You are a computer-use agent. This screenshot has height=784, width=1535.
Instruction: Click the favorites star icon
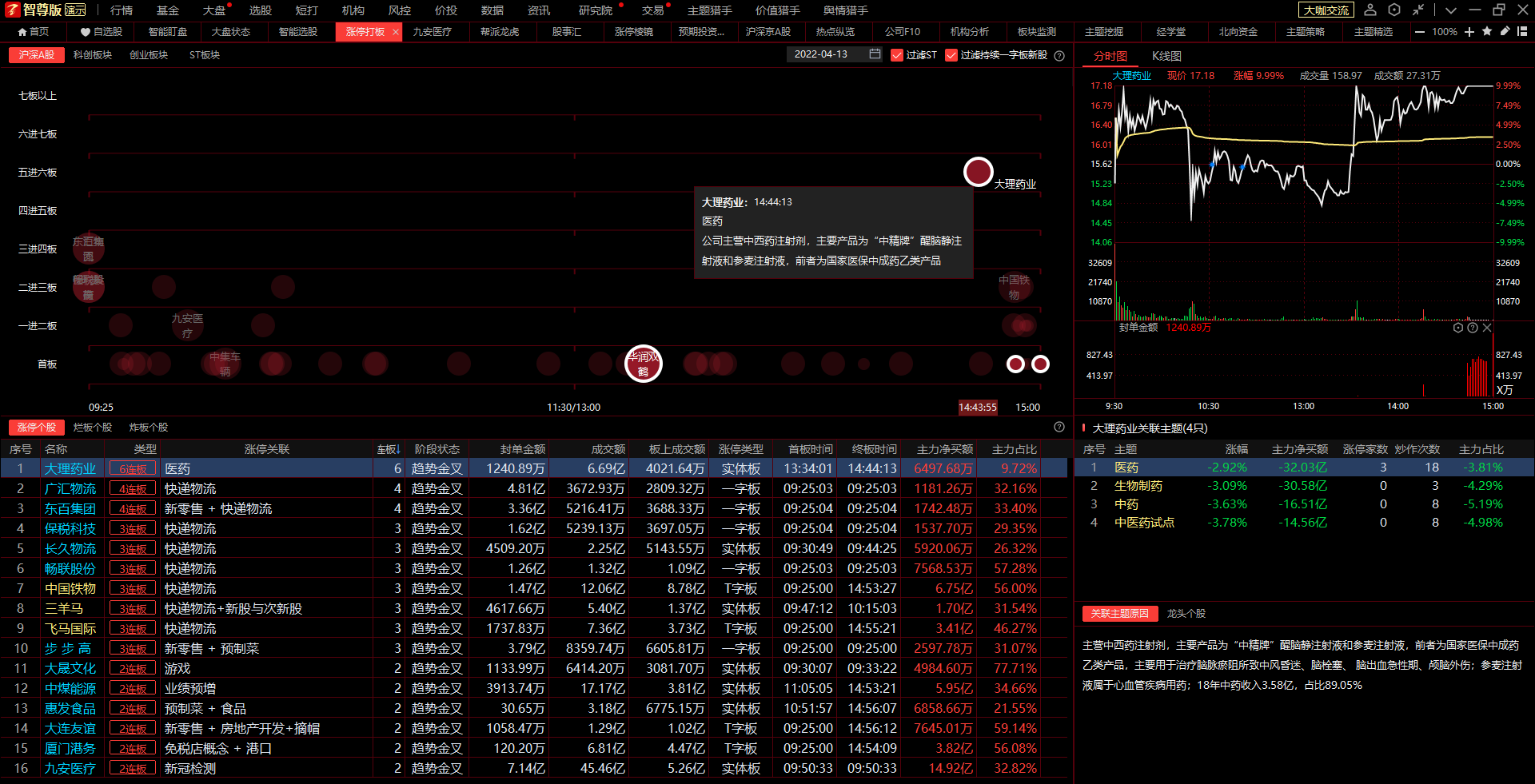click(1487, 31)
